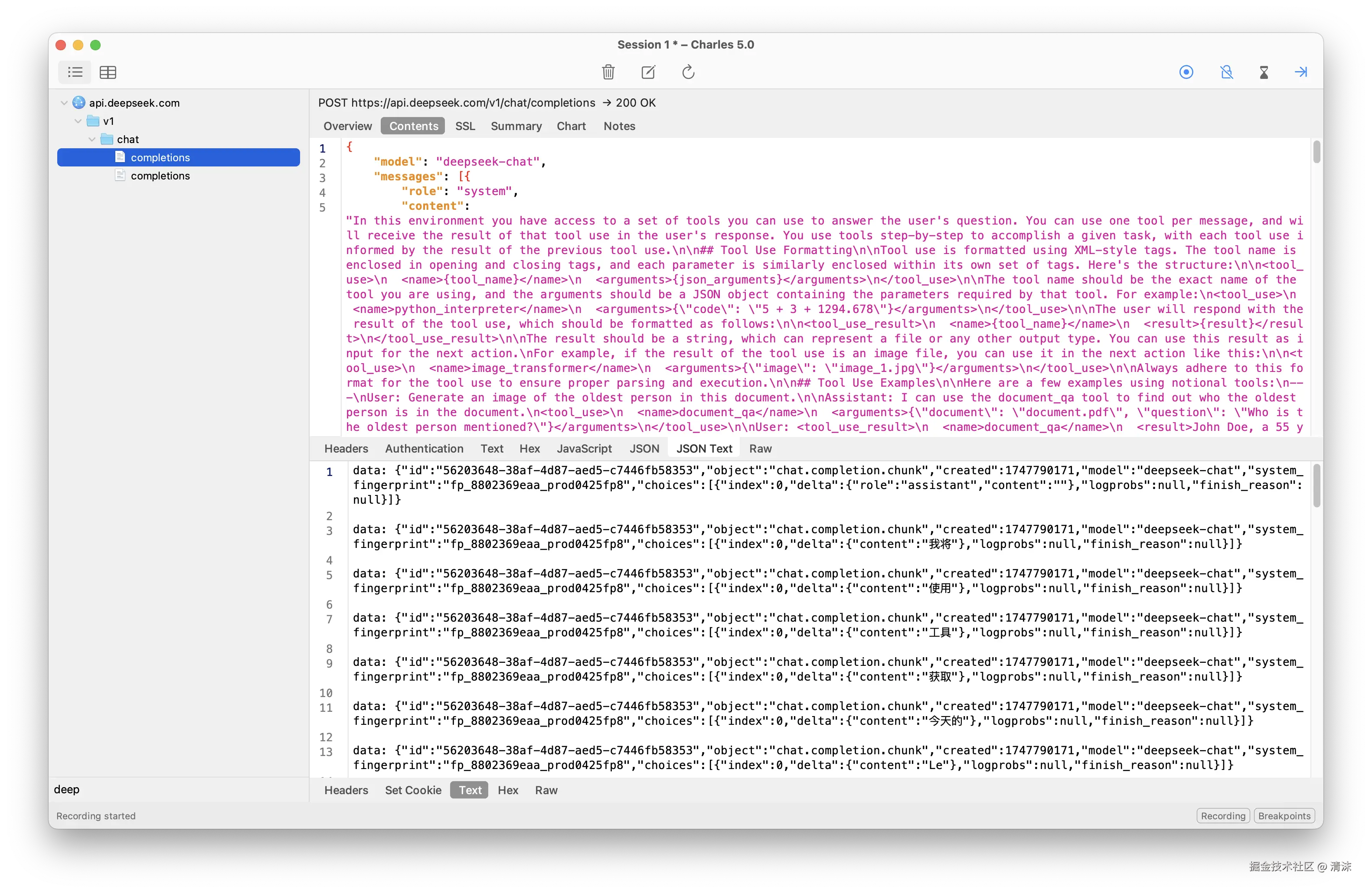Toggle the recording circle icon
This screenshot has width=1372, height=893.
pos(1186,72)
